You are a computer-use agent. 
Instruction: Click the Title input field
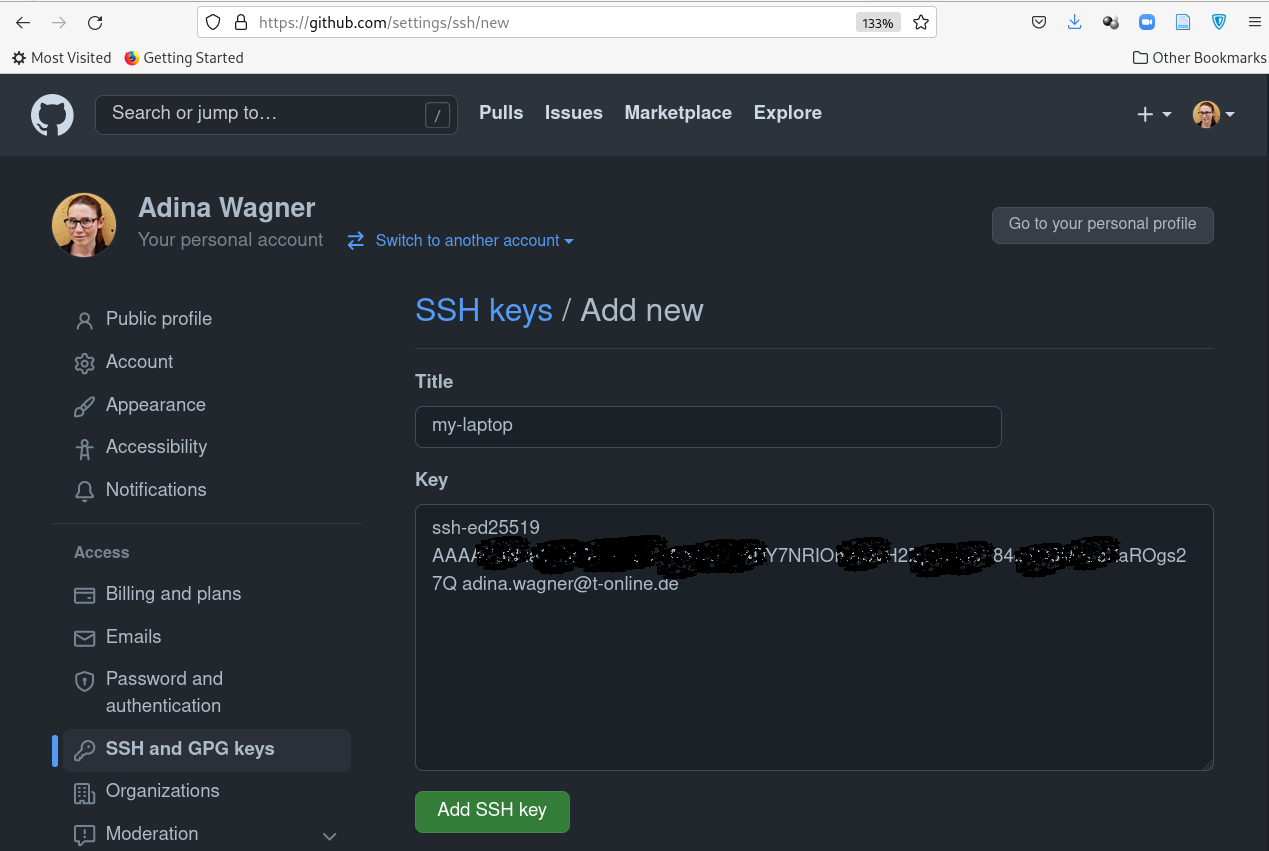tap(708, 426)
